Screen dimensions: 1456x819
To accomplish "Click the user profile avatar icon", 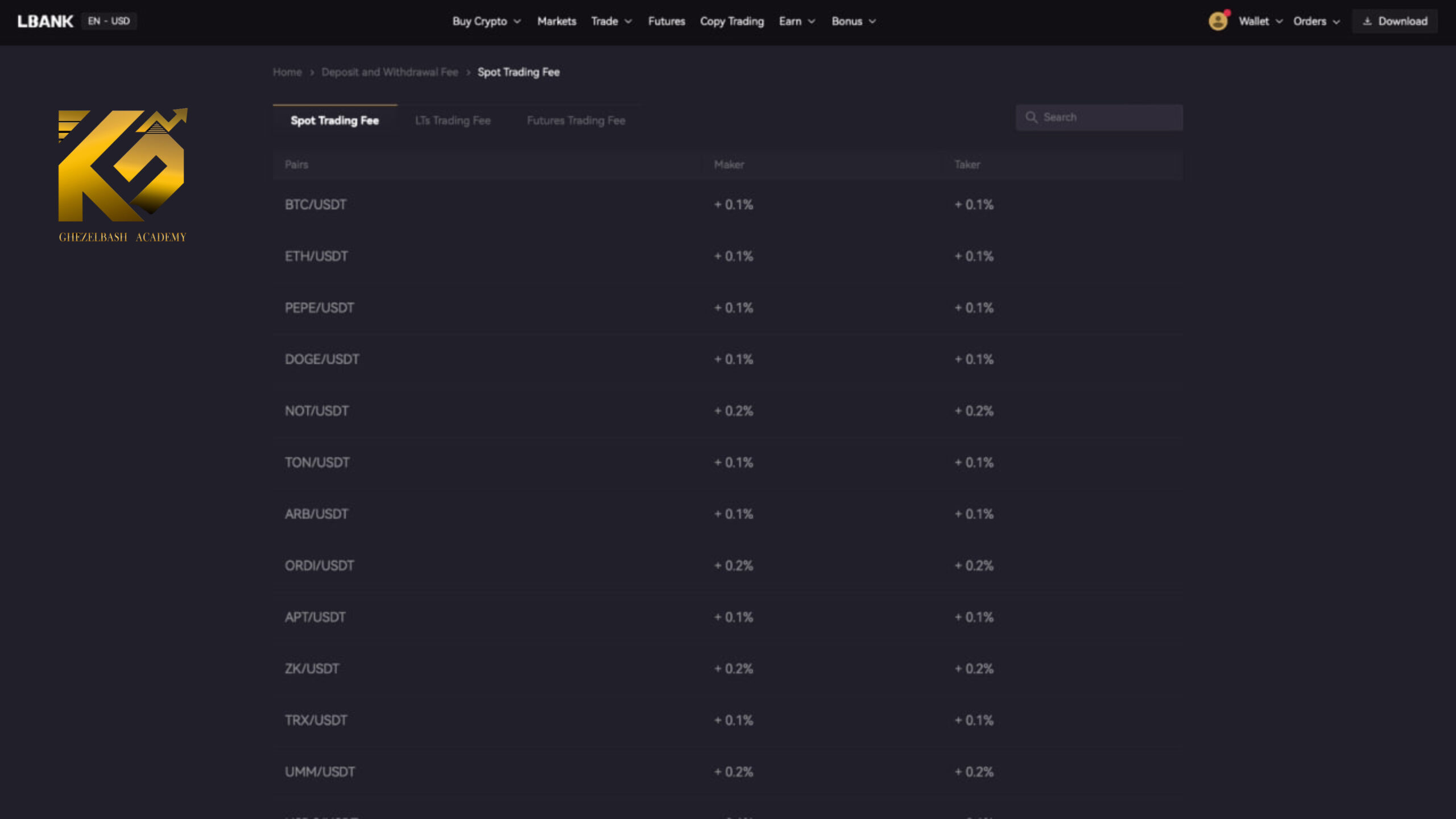I will coord(1219,21).
